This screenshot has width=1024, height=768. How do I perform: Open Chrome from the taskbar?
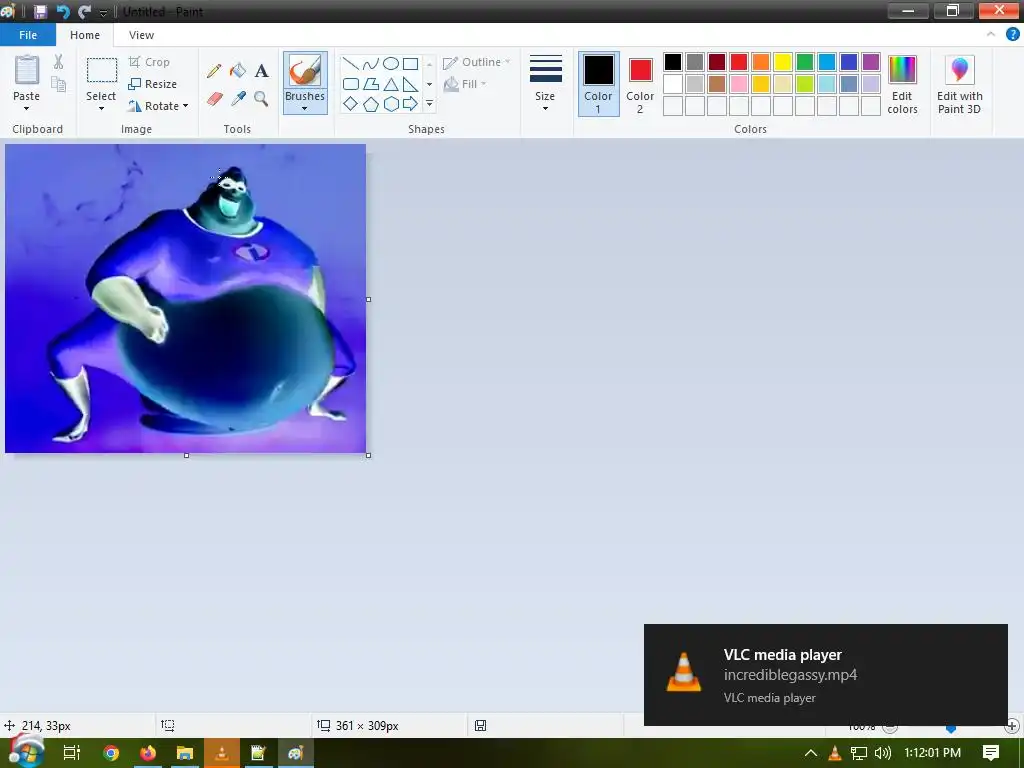pos(111,753)
